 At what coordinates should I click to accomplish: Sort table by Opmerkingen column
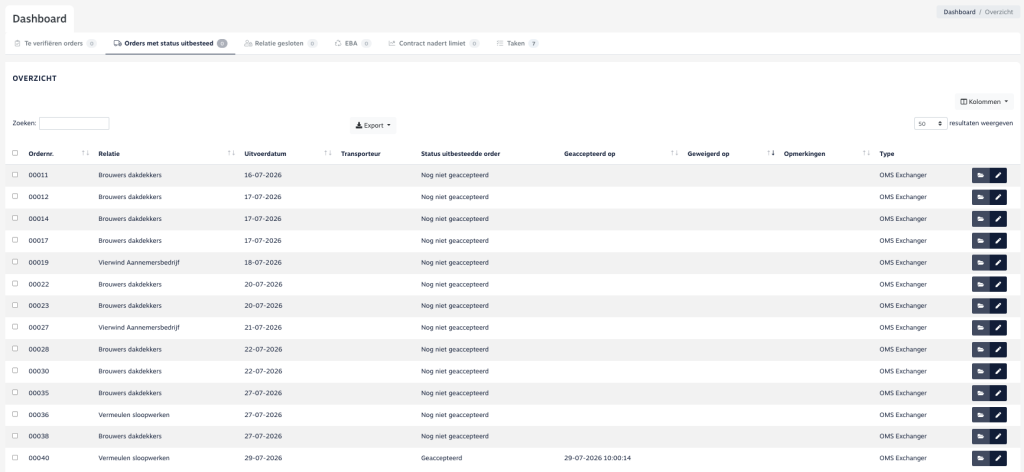coord(866,153)
